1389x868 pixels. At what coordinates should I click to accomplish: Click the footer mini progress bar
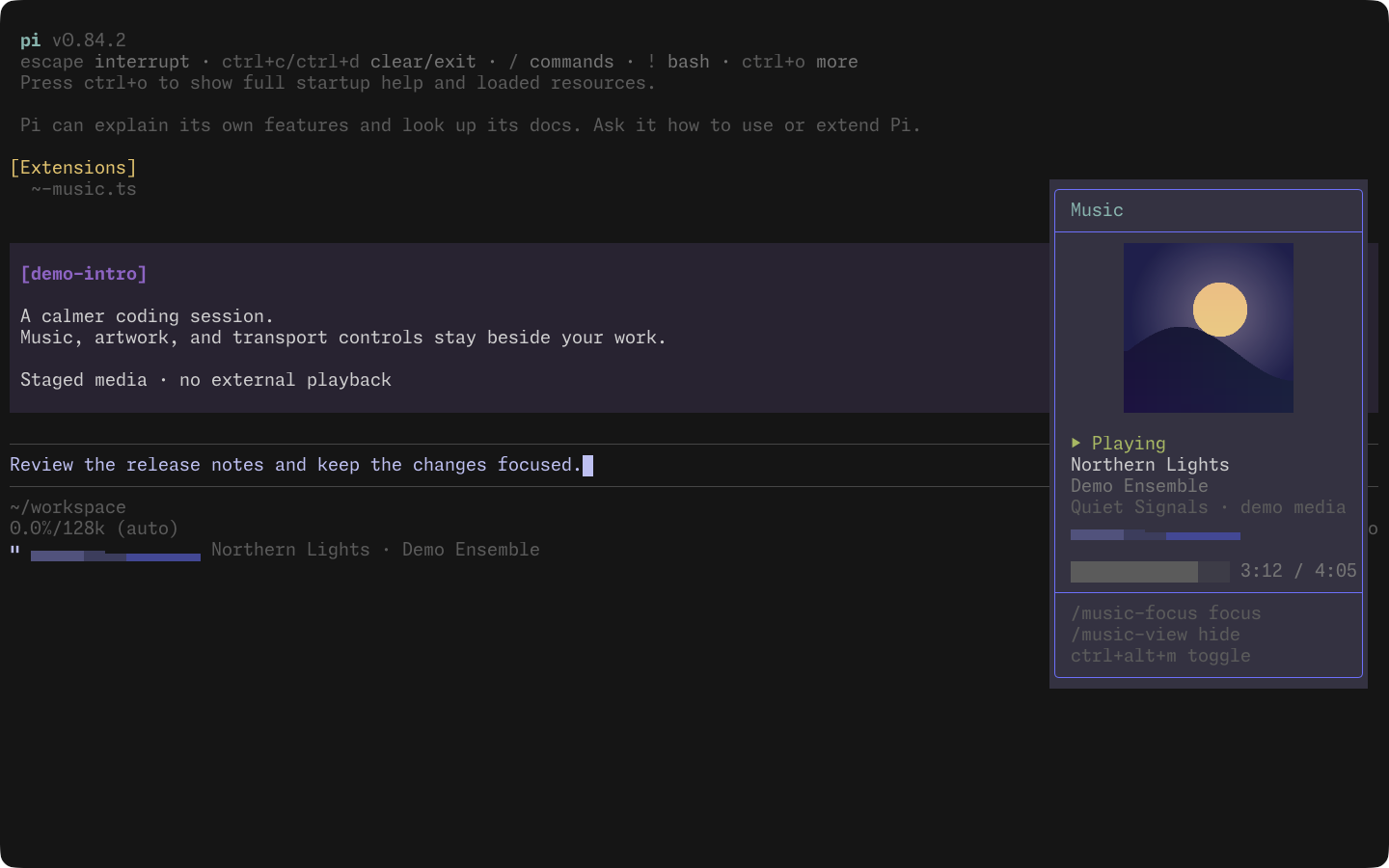[116, 556]
